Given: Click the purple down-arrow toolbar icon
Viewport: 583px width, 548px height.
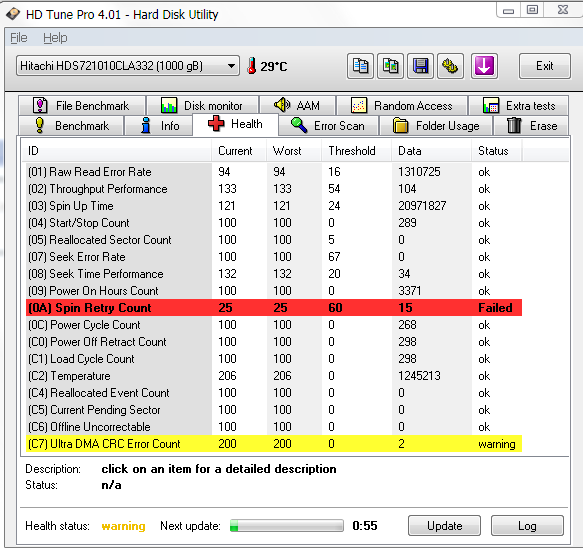Looking at the screenshot, I should (x=484, y=66).
